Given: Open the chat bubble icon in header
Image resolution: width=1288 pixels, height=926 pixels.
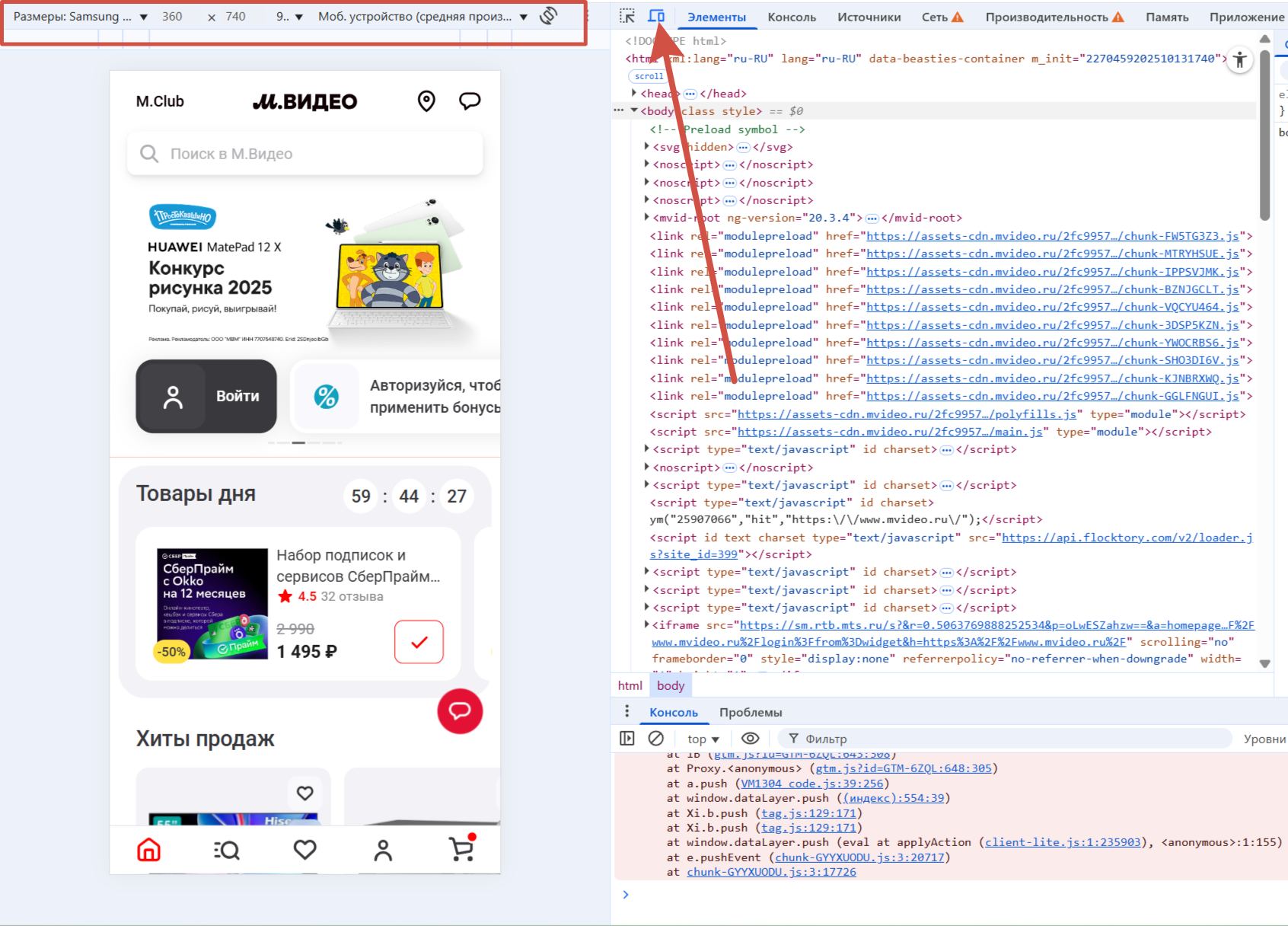Looking at the screenshot, I should point(470,101).
